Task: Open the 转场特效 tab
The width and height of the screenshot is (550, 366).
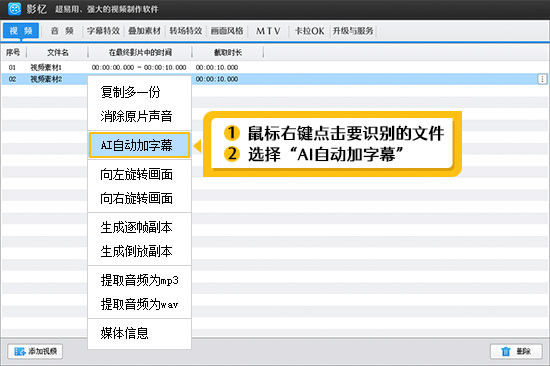Action: pyautogui.click(x=186, y=31)
